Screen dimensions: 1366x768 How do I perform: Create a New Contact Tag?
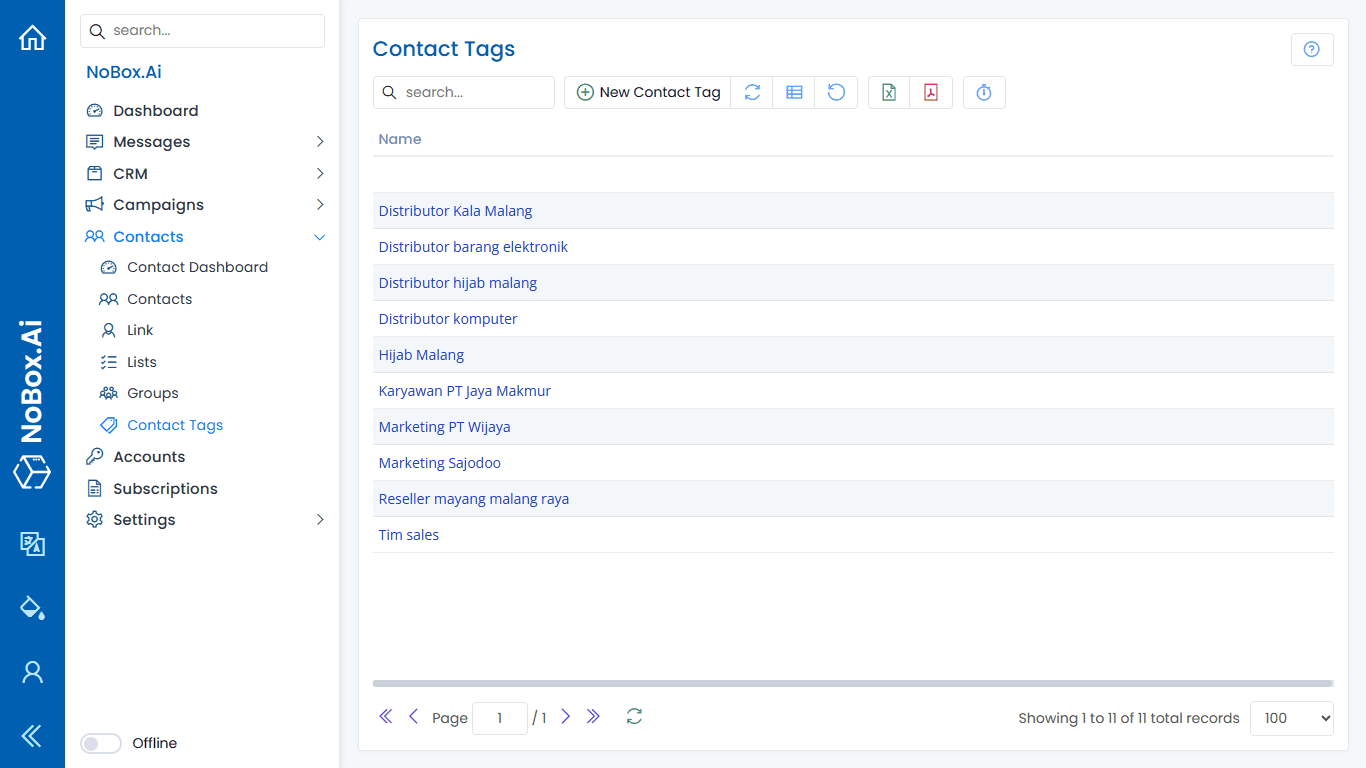click(x=647, y=92)
